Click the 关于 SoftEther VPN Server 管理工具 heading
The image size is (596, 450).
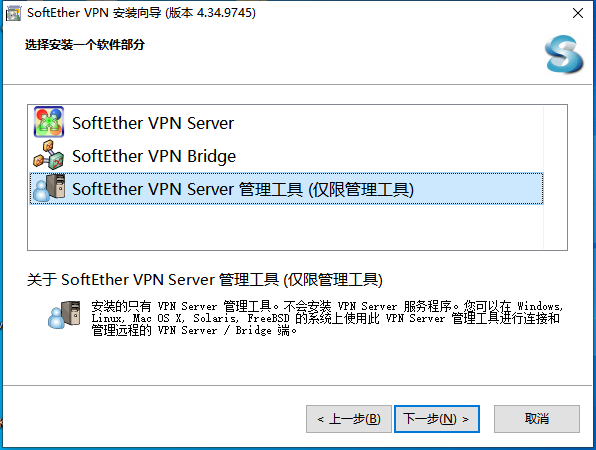(x=204, y=280)
